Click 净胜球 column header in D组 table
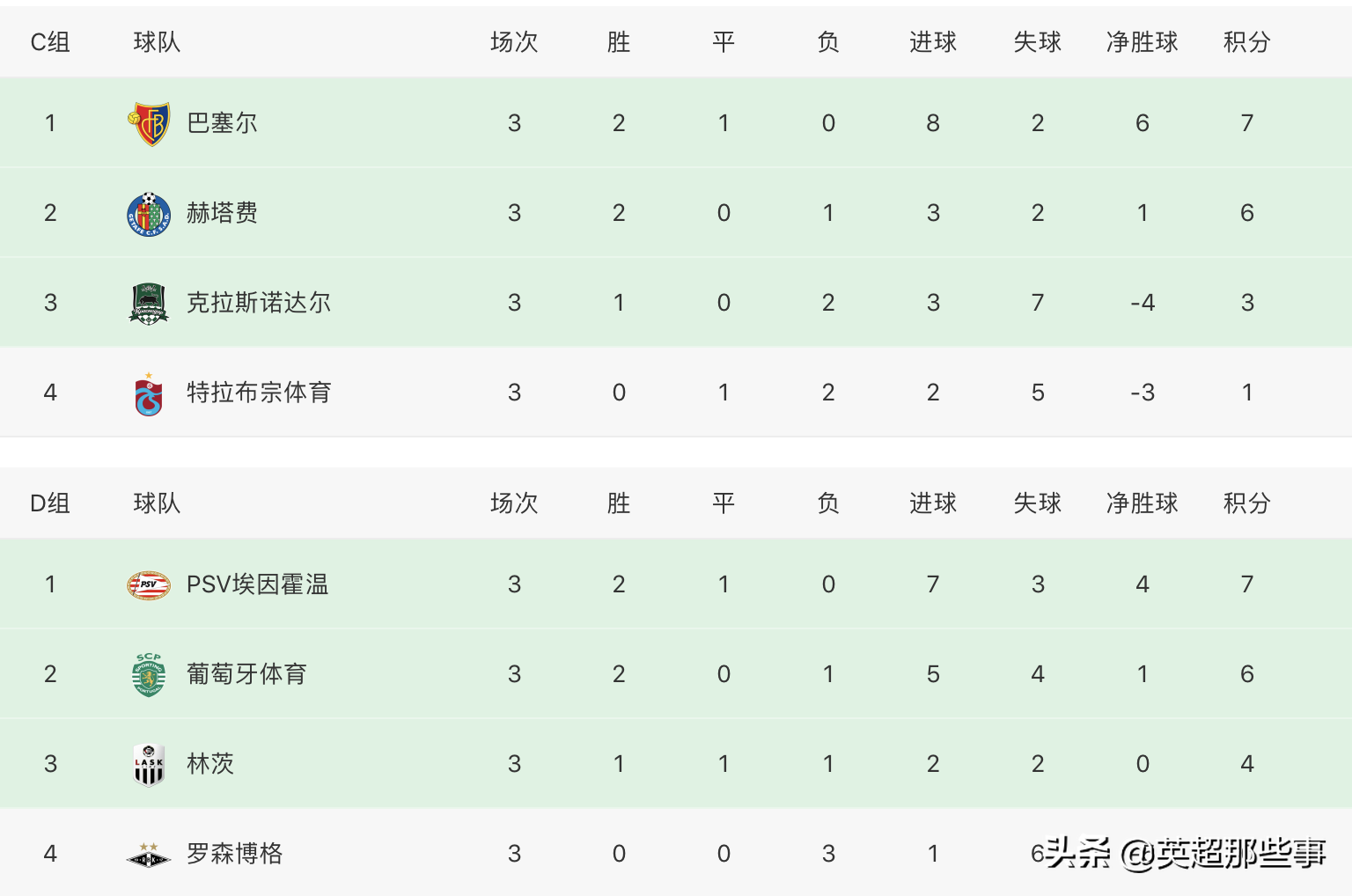 (x=1142, y=503)
